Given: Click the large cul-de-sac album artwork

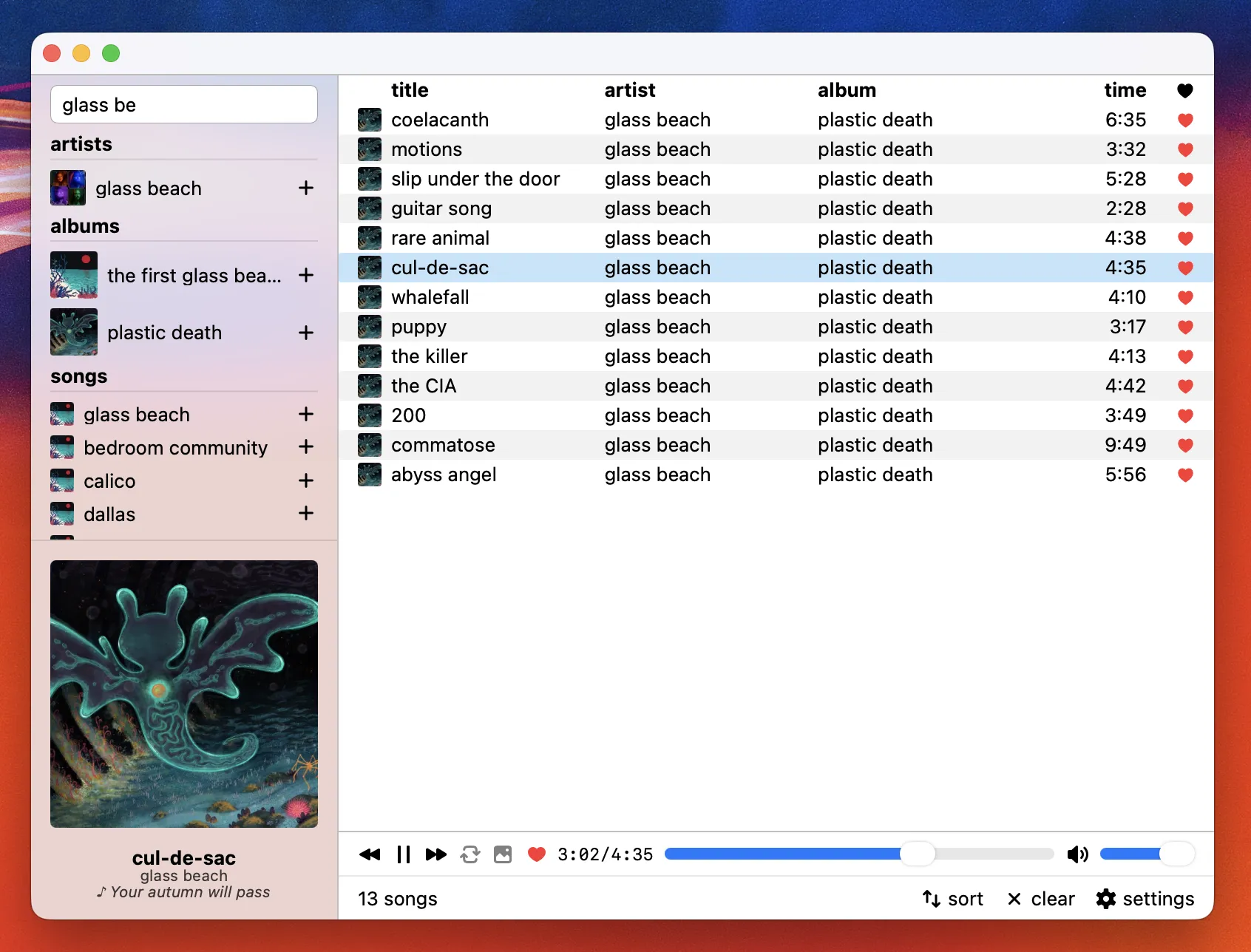Looking at the screenshot, I should (x=184, y=694).
